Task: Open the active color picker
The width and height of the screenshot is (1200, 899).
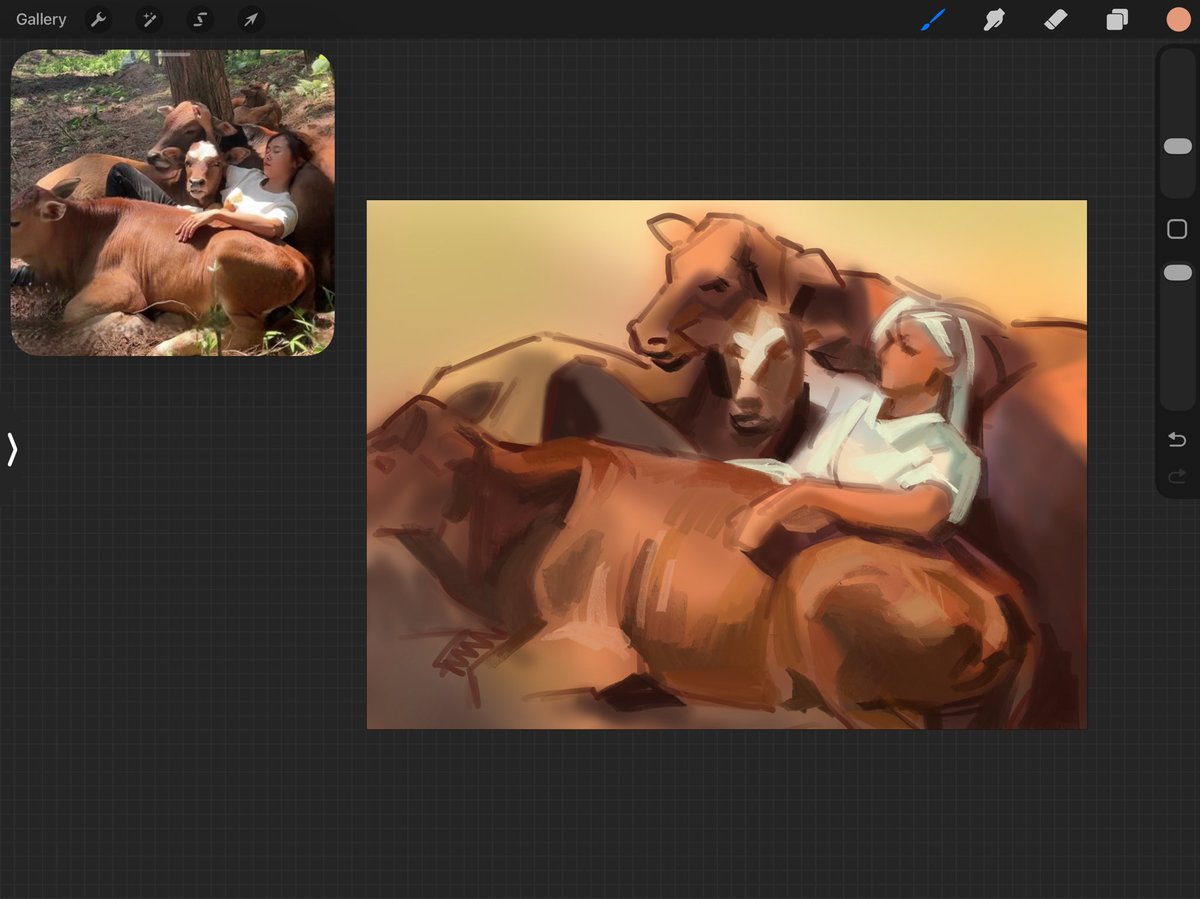Action: point(1178,19)
